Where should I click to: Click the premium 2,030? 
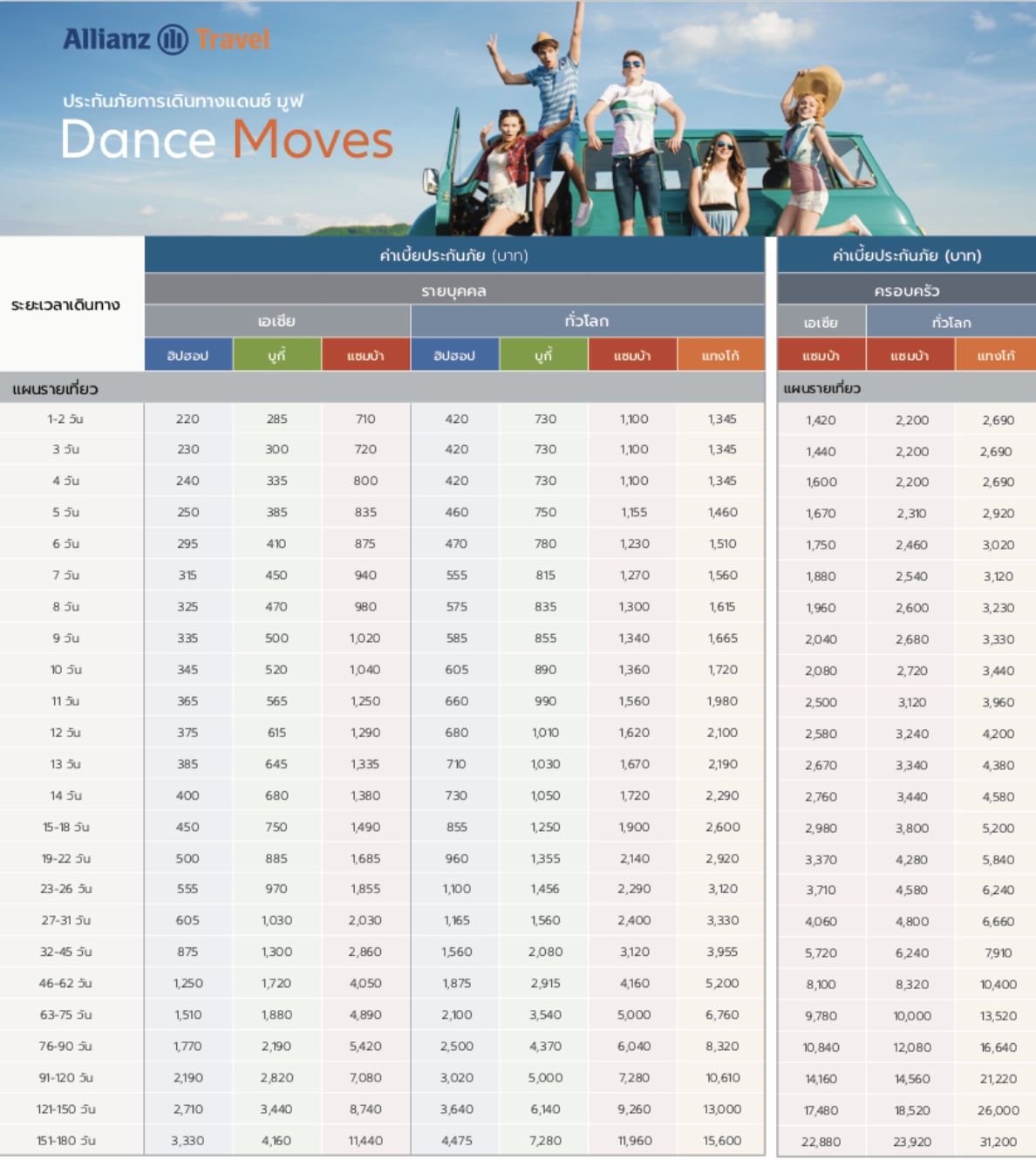pyautogui.click(x=365, y=920)
